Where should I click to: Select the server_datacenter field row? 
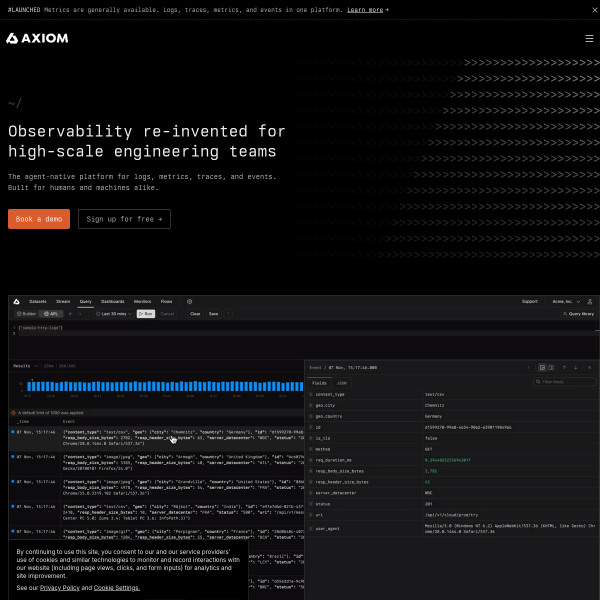pos(452,493)
